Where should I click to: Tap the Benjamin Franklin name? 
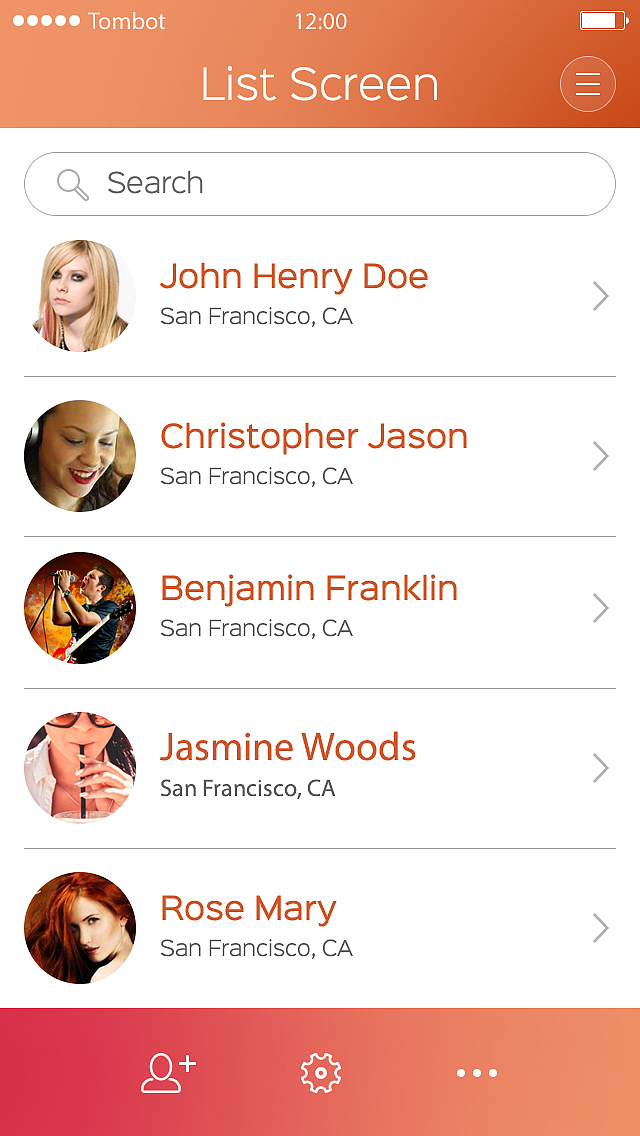309,588
